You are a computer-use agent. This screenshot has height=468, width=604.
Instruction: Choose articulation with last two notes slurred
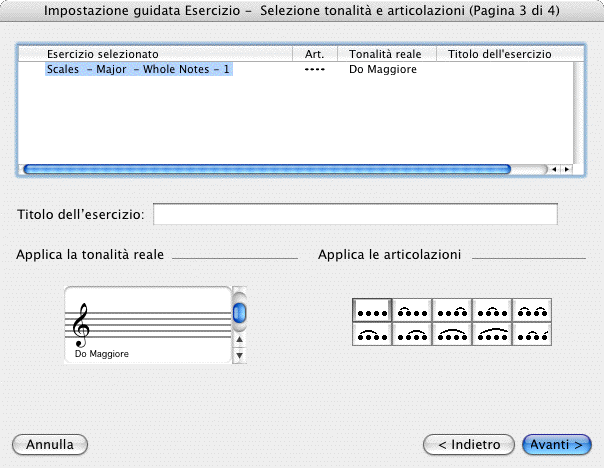click(452, 311)
